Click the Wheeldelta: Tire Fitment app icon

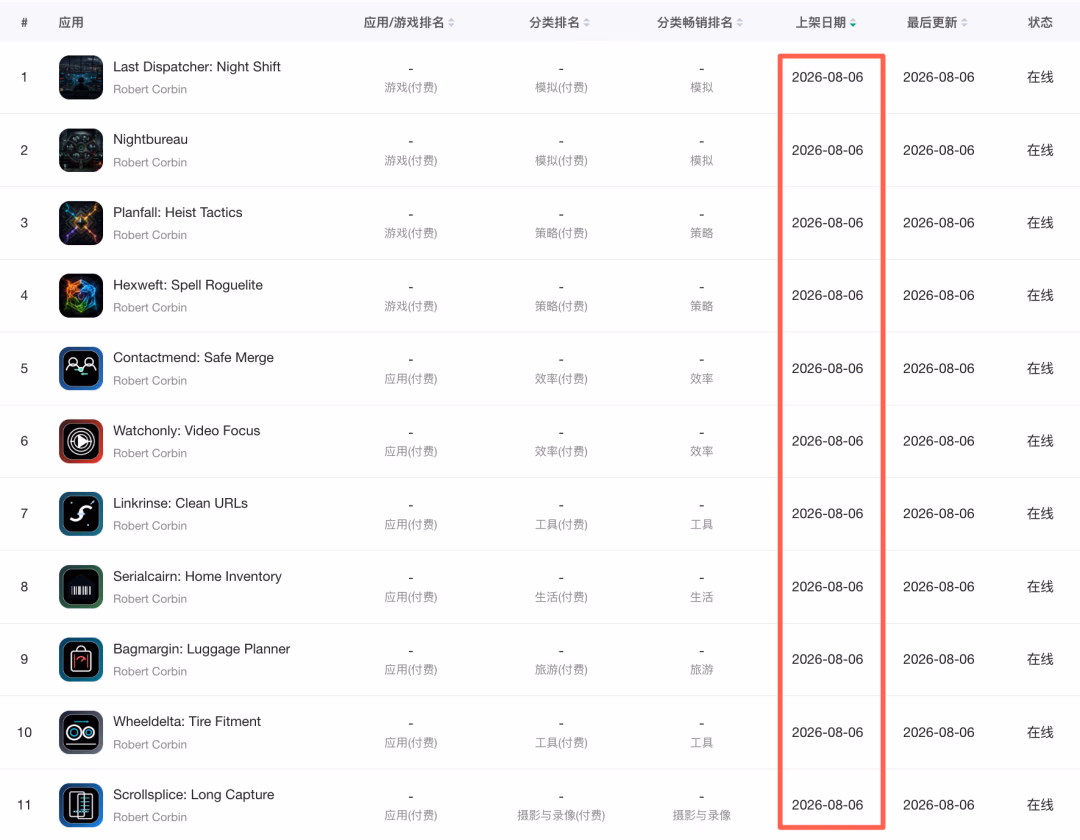point(81,732)
